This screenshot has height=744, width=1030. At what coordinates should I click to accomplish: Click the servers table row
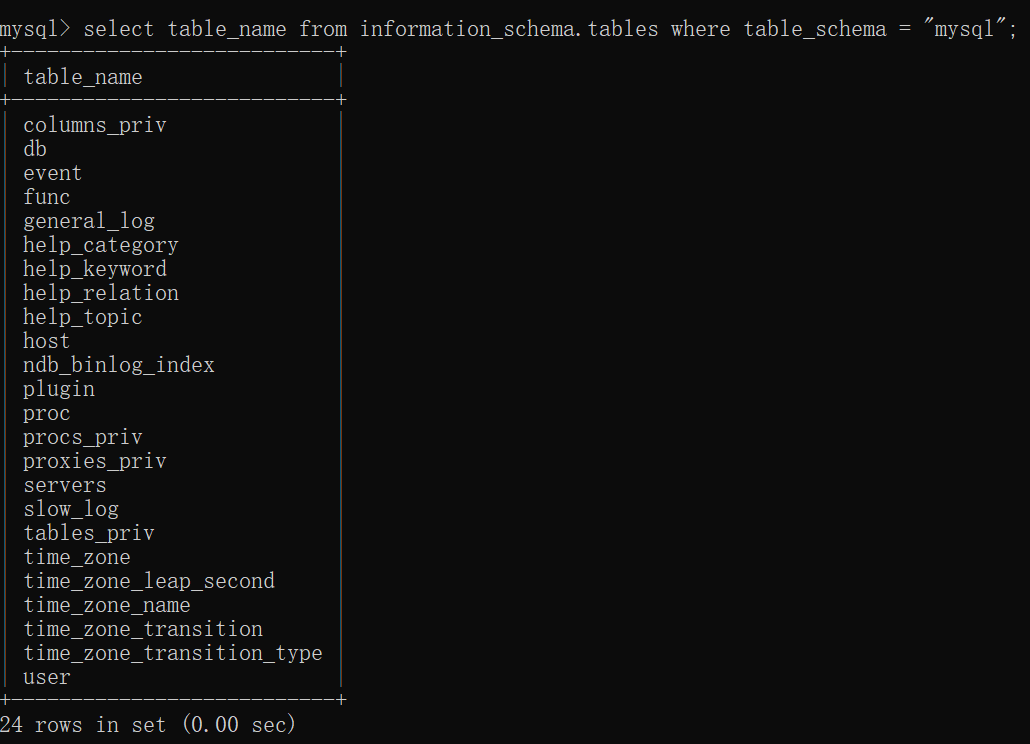(x=65, y=485)
